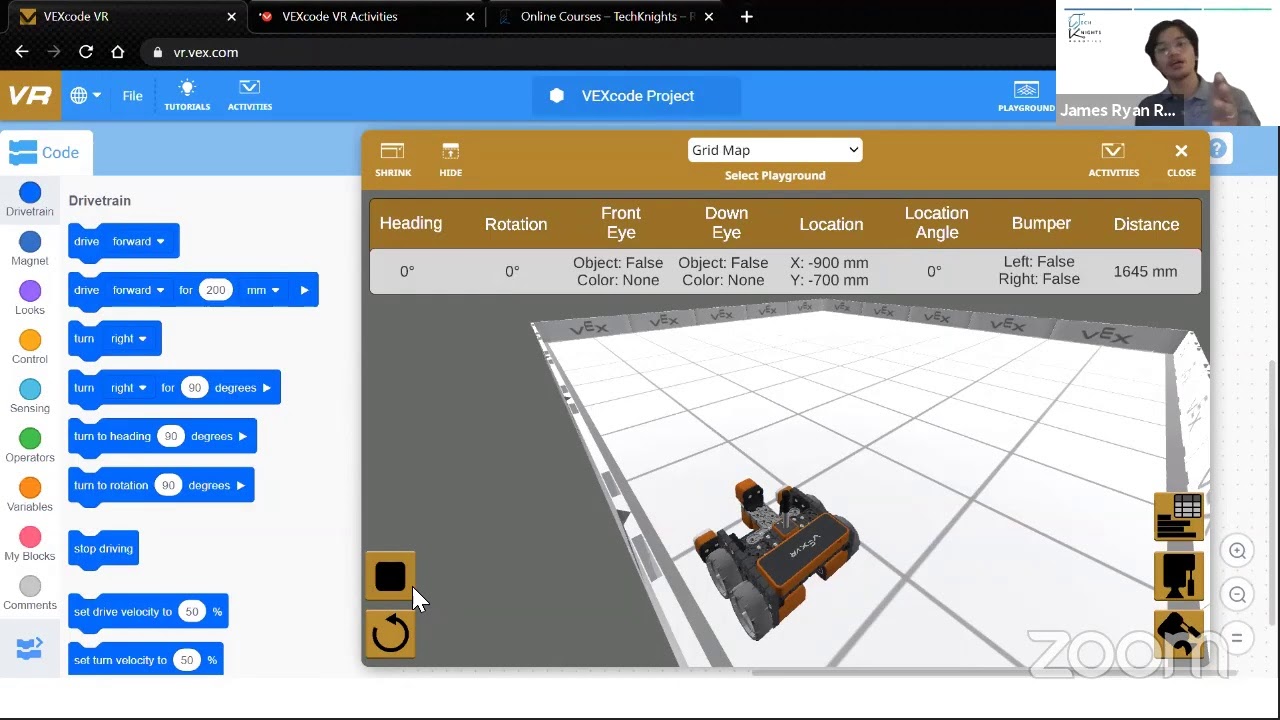Click 50 in set drive velocity block

[x=191, y=612]
